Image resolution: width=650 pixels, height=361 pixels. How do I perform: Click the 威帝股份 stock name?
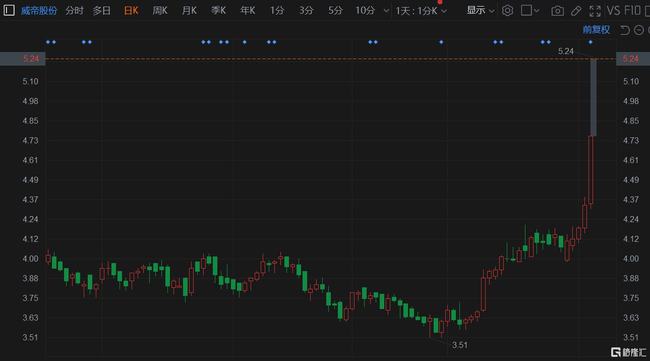(x=39, y=11)
